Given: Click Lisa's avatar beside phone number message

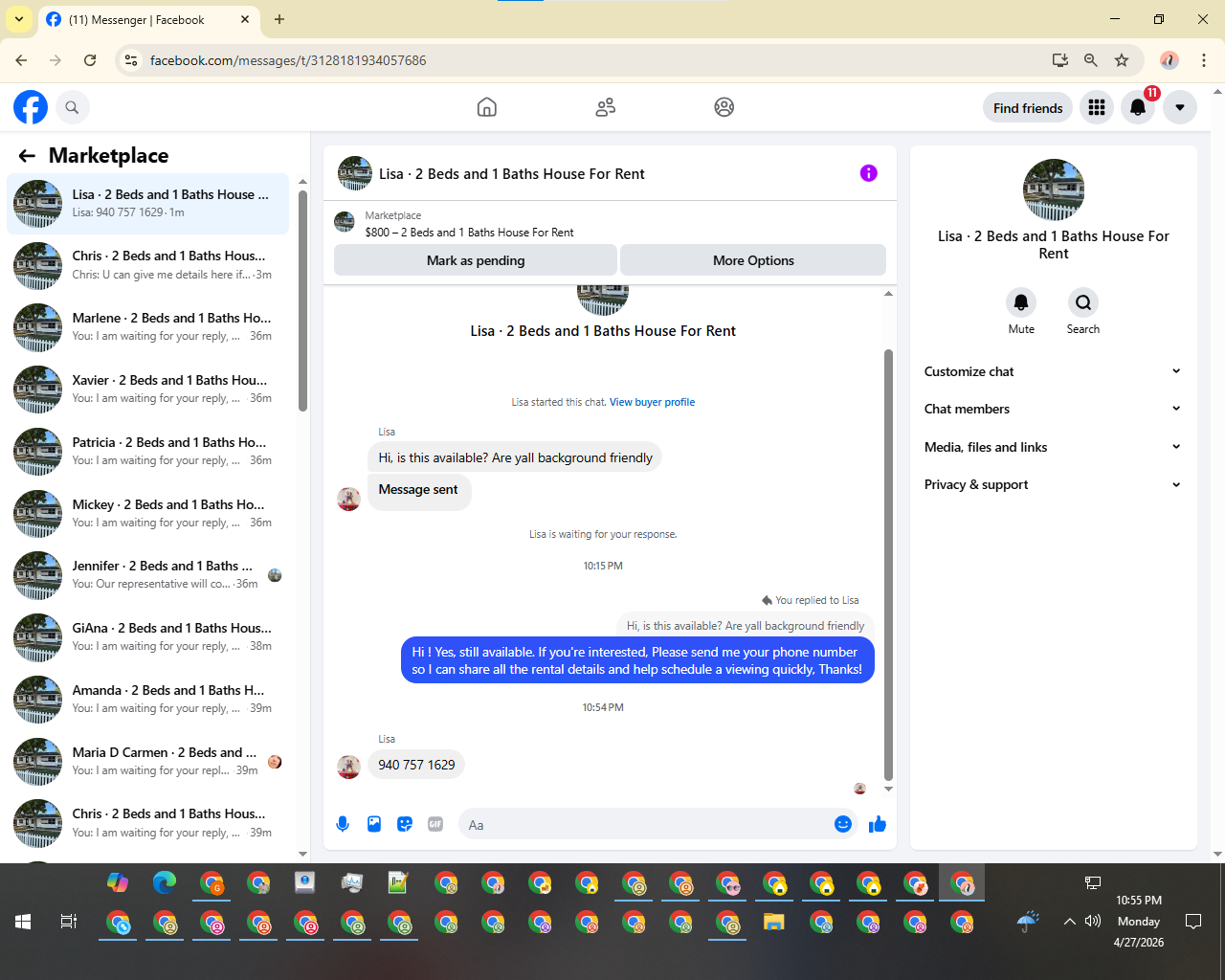Looking at the screenshot, I should coord(348,766).
